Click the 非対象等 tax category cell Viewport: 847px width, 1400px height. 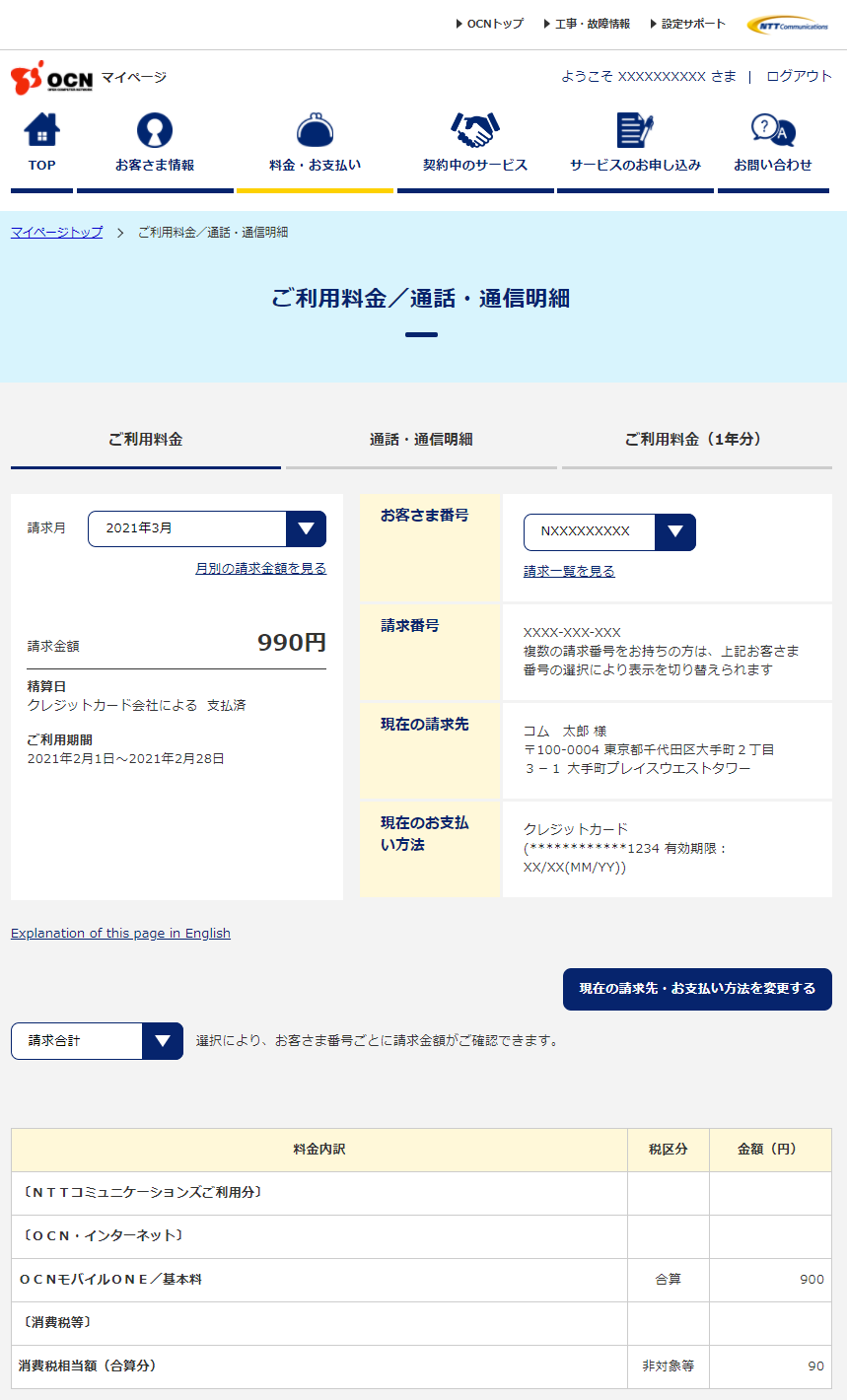coord(669,1366)
